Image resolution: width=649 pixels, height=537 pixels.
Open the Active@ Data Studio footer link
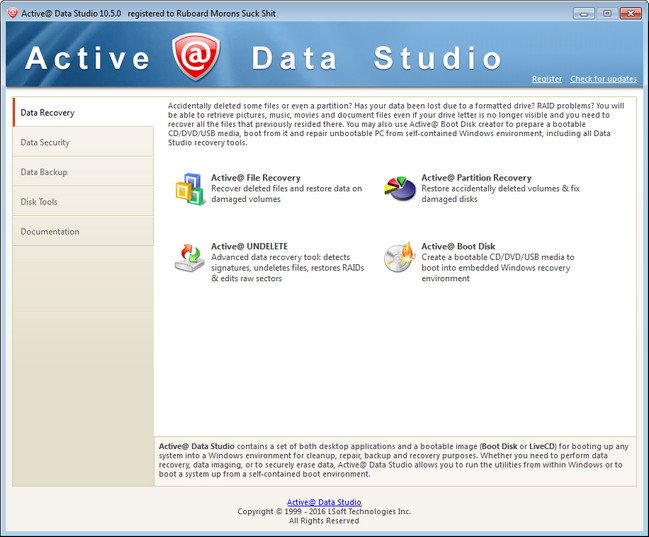coord(324,502)
